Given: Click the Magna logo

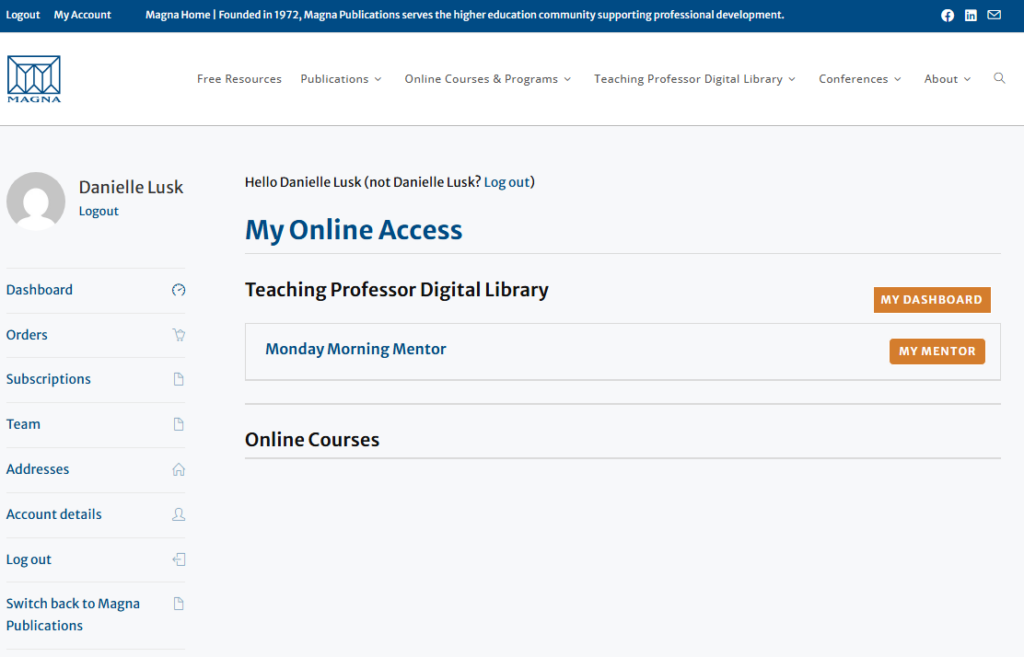Looking at the screenshot, I should pyautogui.click(x=34, y=79).
